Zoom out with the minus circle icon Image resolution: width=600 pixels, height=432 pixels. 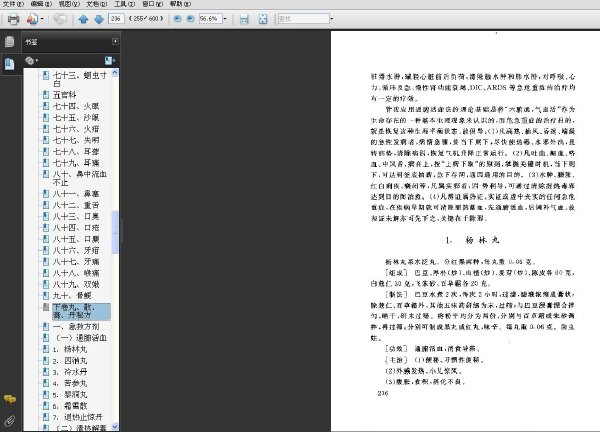pyautogui.click(x=177, y=18)
